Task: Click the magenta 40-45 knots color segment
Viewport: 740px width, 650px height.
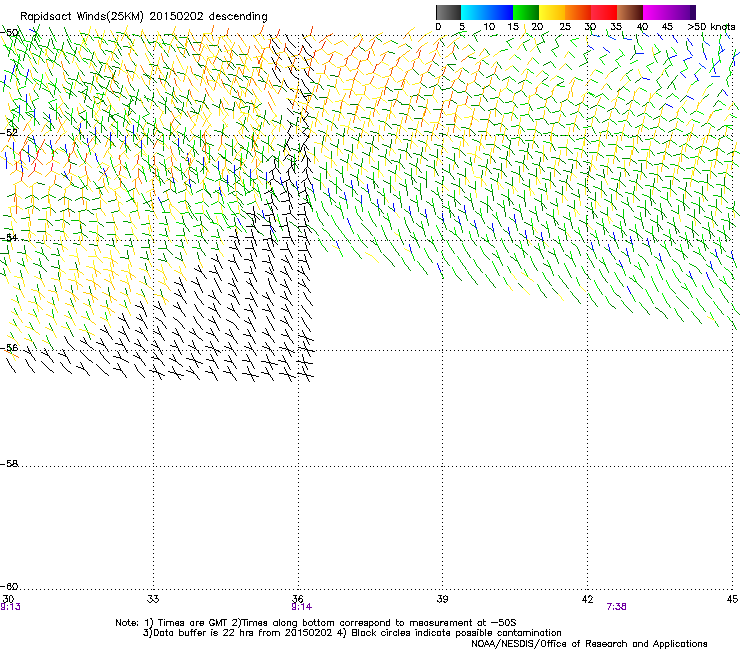Action: [x=656, y=12]
